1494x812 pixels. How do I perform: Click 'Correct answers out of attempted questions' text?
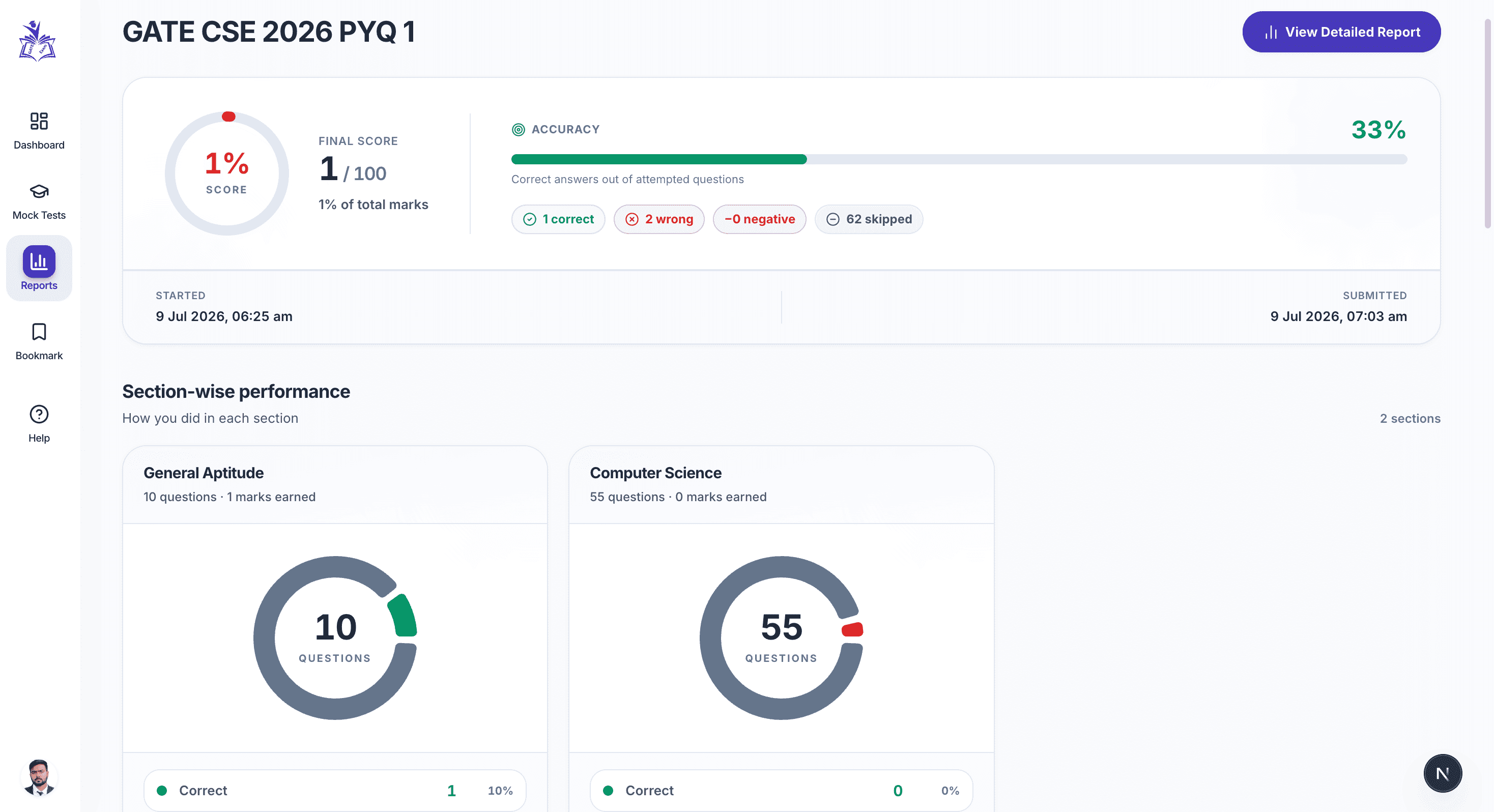coord(627,179)
